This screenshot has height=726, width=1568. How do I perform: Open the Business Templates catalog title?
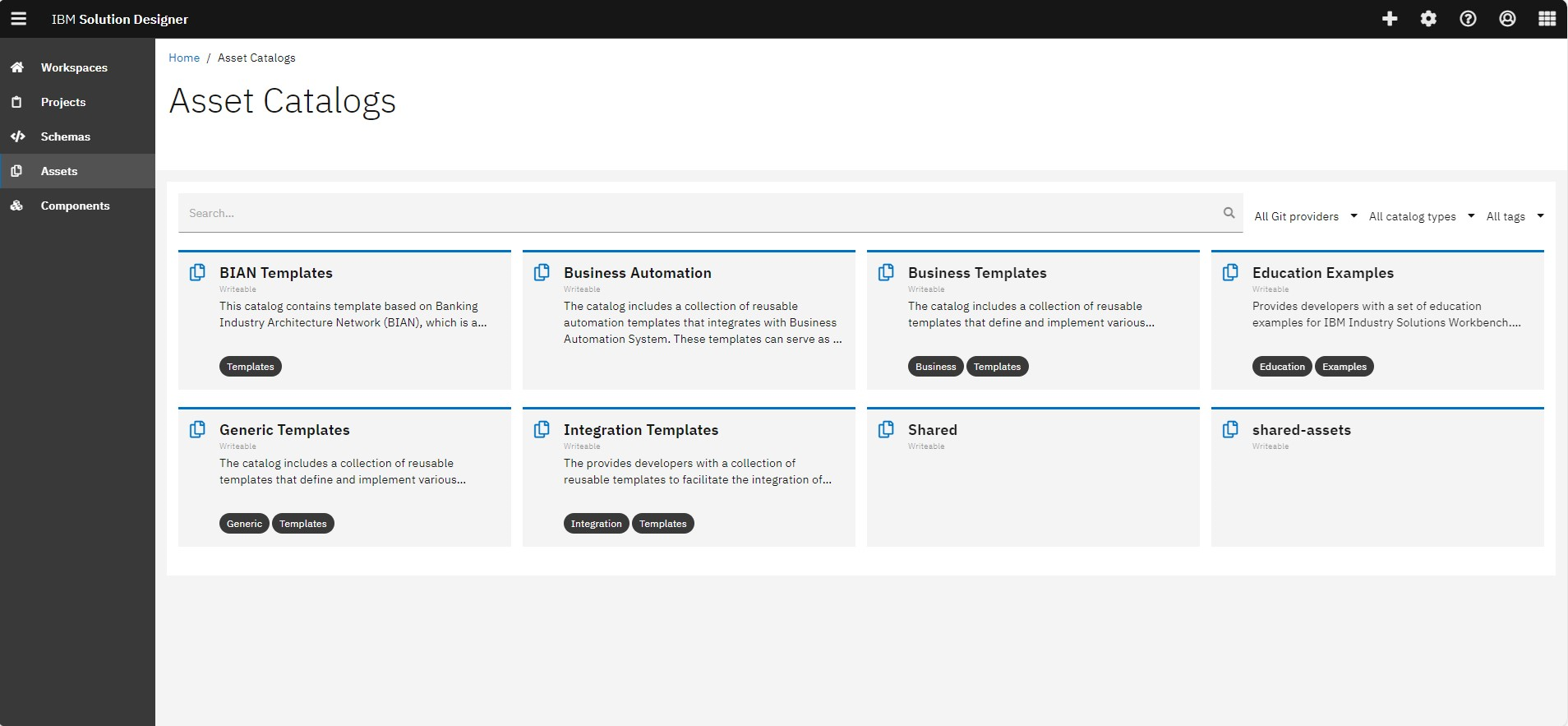(x=977, y=273)
